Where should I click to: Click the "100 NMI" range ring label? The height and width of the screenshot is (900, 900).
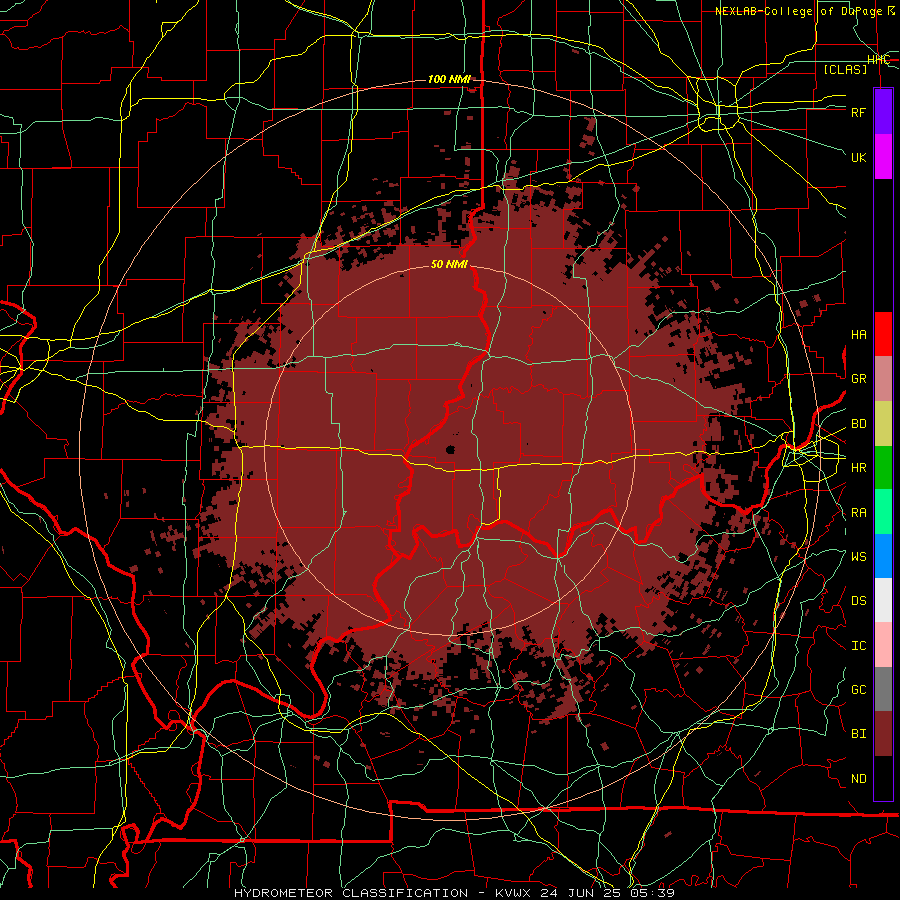coord(449,79)
